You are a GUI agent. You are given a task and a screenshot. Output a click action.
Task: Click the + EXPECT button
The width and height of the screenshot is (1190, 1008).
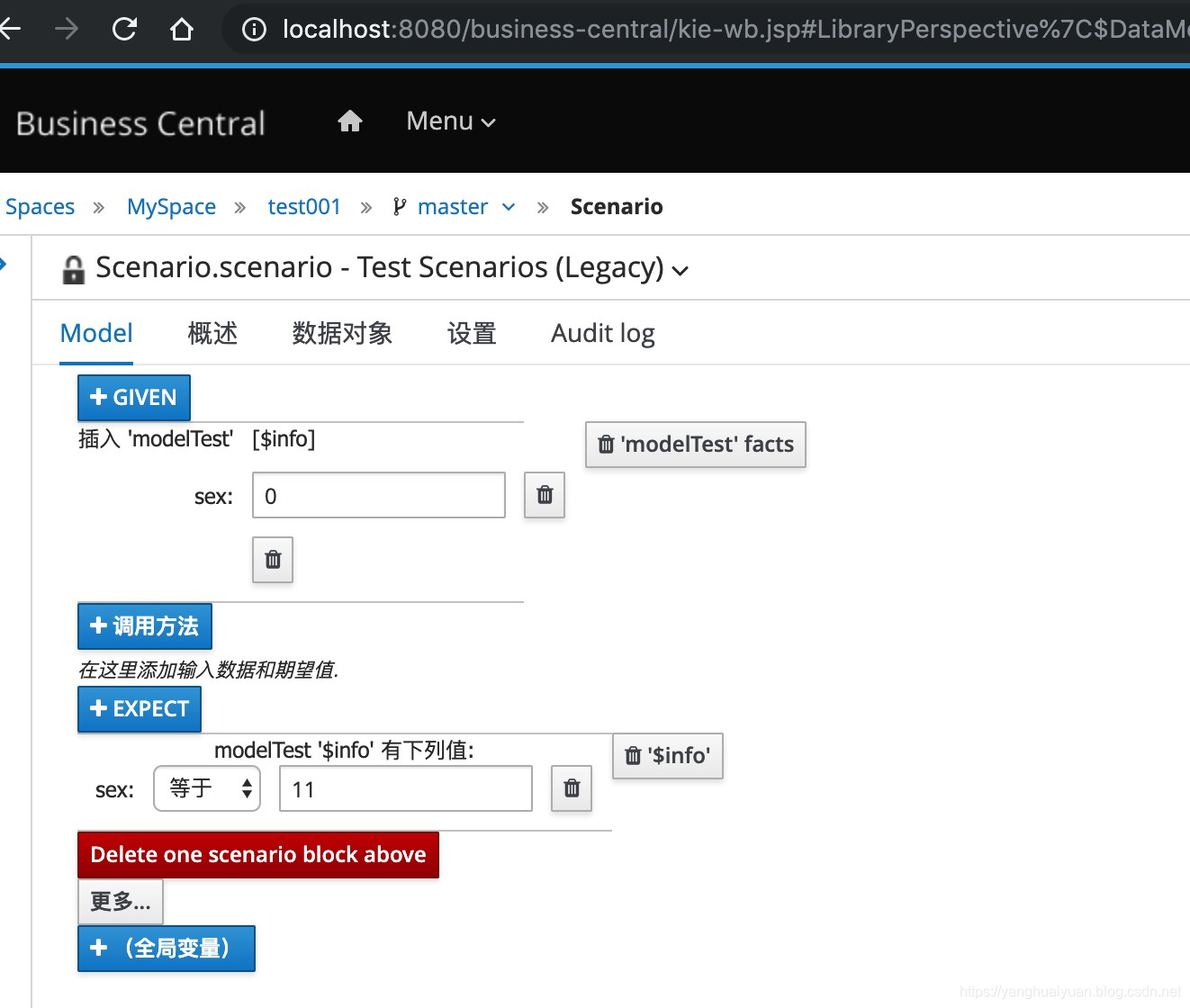pyautogui.click(x=140, y=709)
